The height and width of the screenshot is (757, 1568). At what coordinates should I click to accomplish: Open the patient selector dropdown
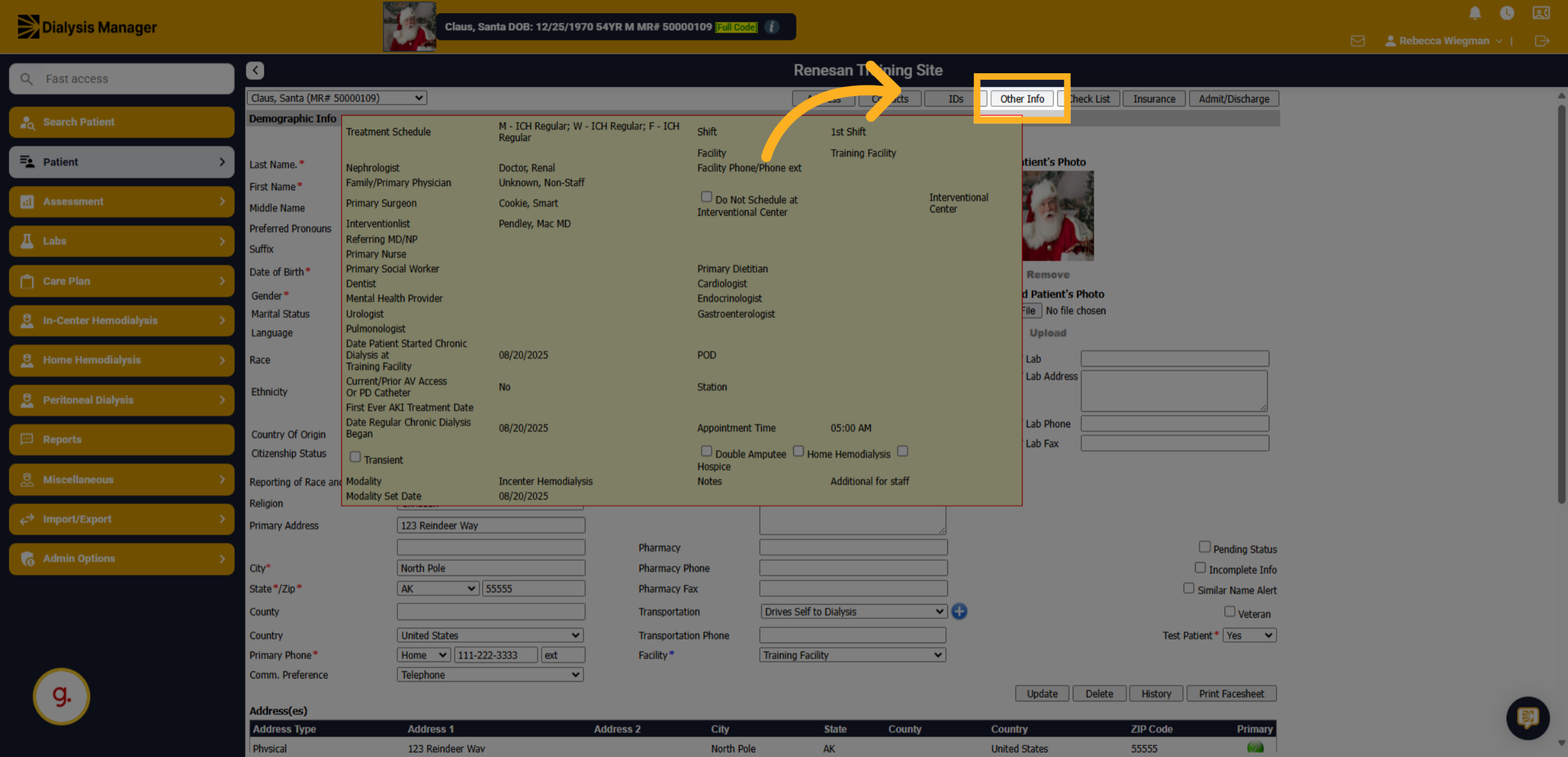(337, 98)
